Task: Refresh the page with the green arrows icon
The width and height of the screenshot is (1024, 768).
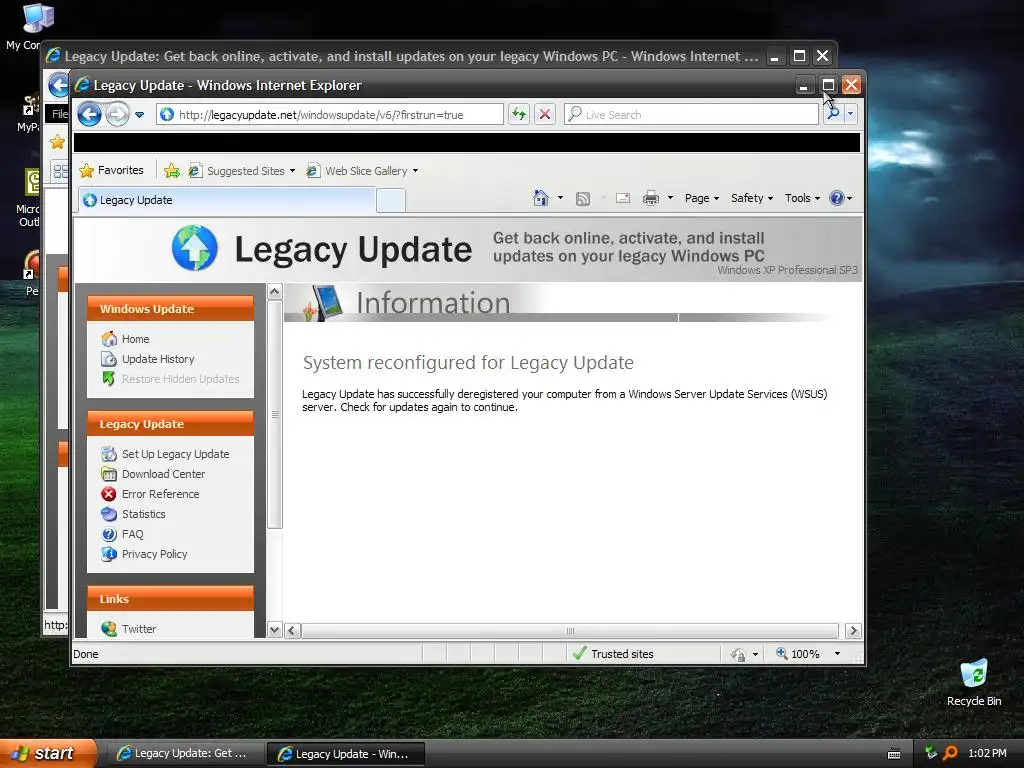Action: [519, 114]
